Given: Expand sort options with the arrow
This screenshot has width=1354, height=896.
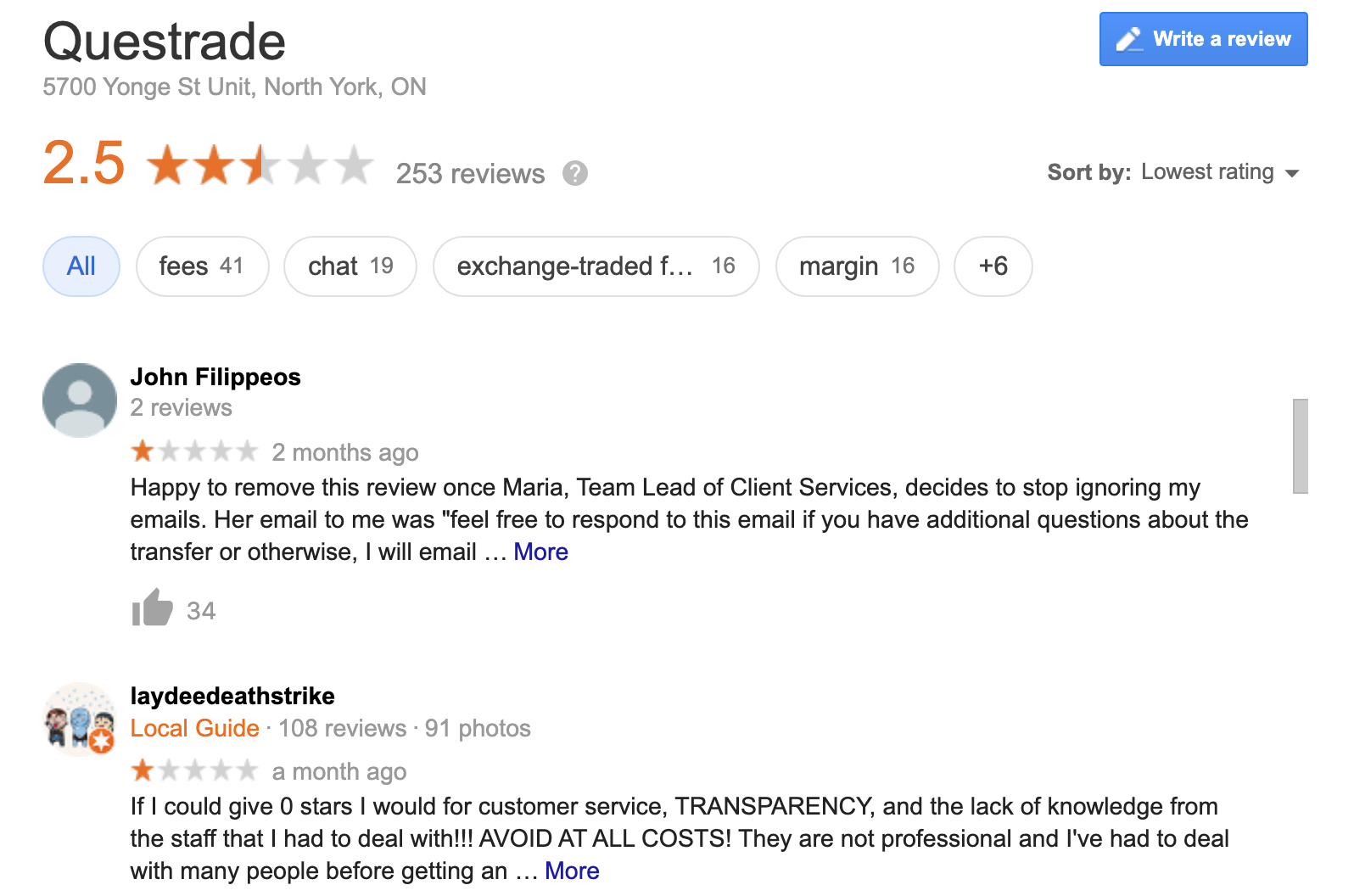Looking at the screenshot, I should click(1292, 173).
